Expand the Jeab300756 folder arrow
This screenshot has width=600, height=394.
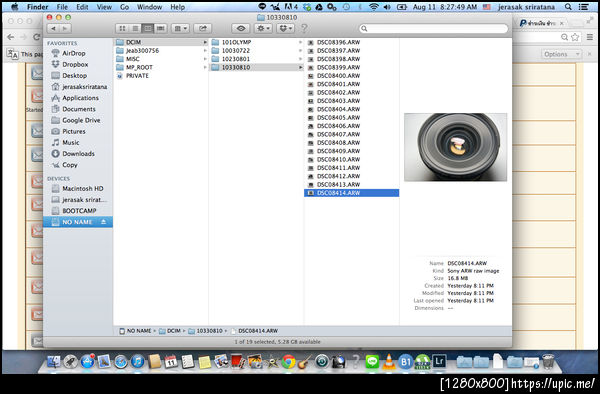pos(205,50)
